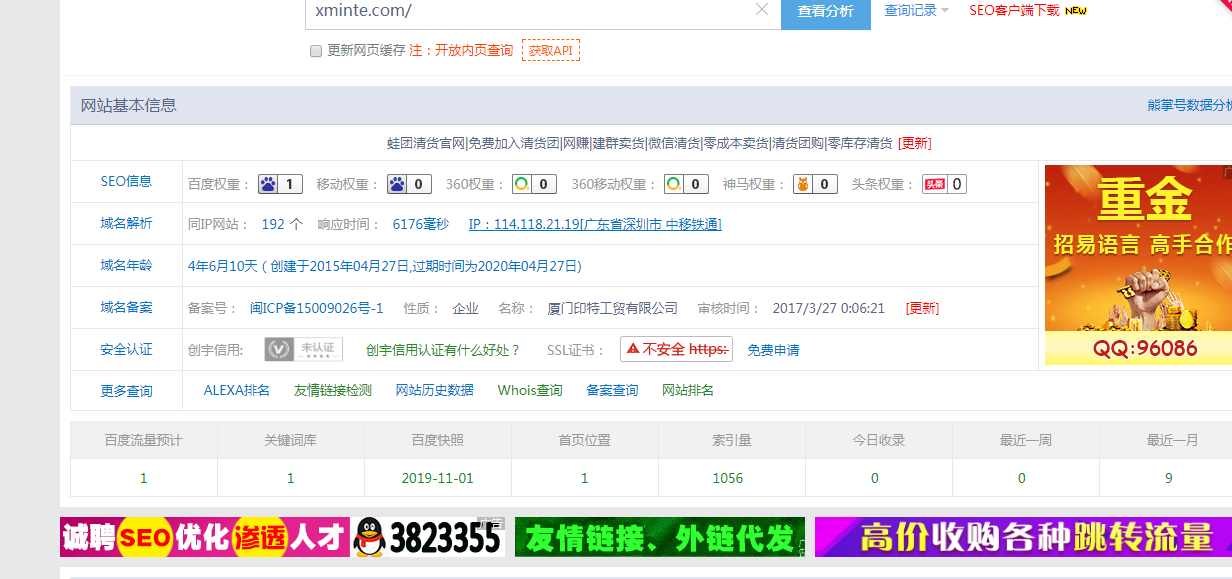Open the 域名备案 row label
The image size is (1232, 579).
pos(127,307)
